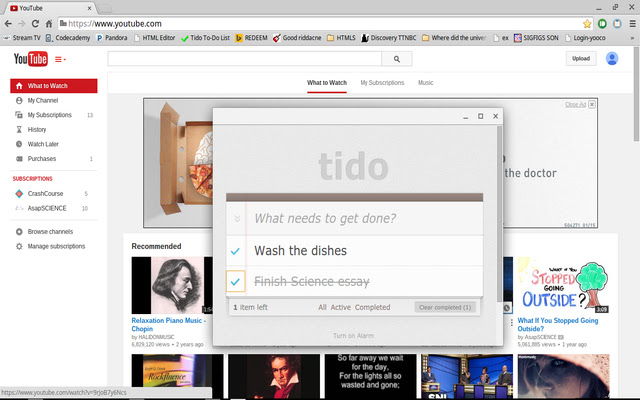
Task: Open Pandora bookmark
Action: point(112,38)
